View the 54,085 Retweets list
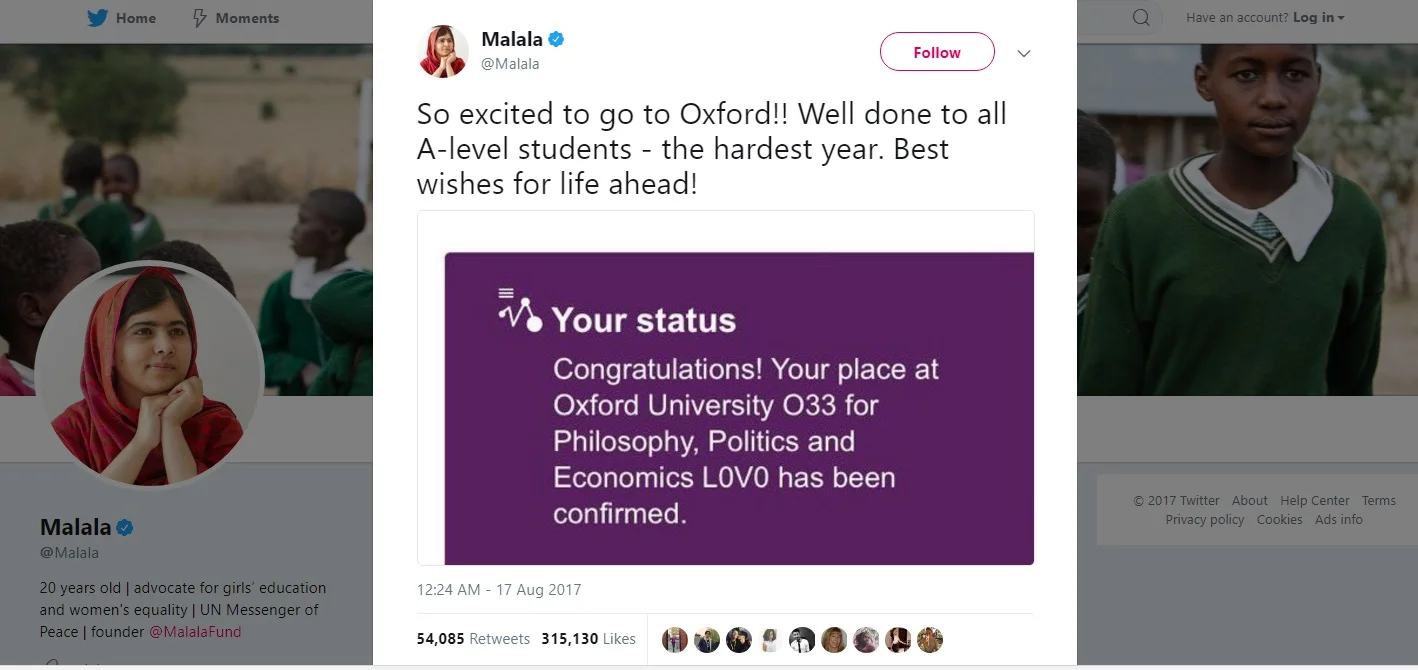The image size is (1418, 670). 473,639
